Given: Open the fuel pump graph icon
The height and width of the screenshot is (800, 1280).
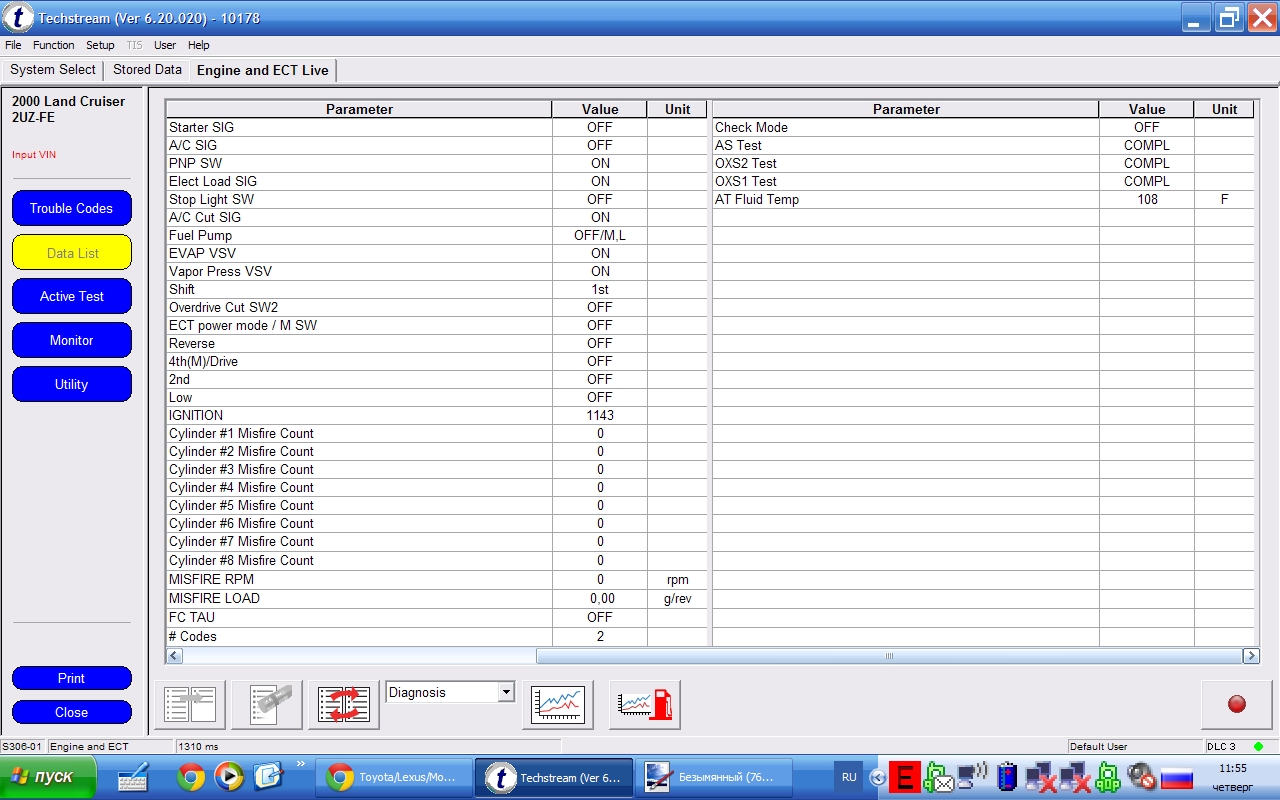Looking at the screenshot, I should (645, 705).
